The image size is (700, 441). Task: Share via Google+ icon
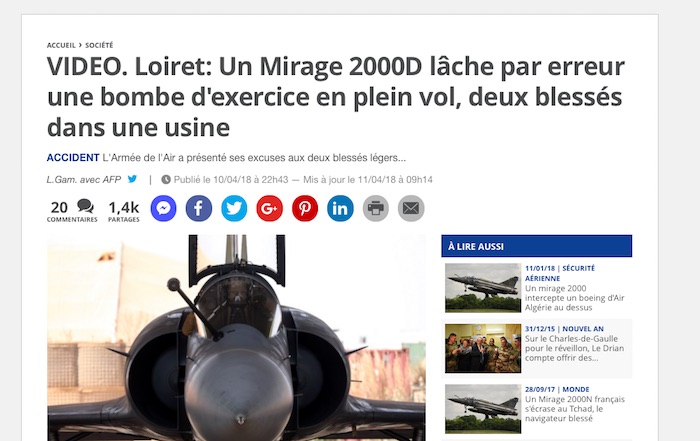coord(270,208)
